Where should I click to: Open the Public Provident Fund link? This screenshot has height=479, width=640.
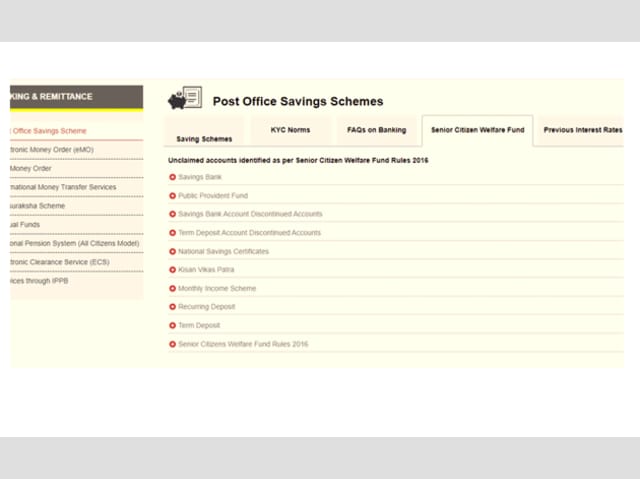[x=213, y=196]
